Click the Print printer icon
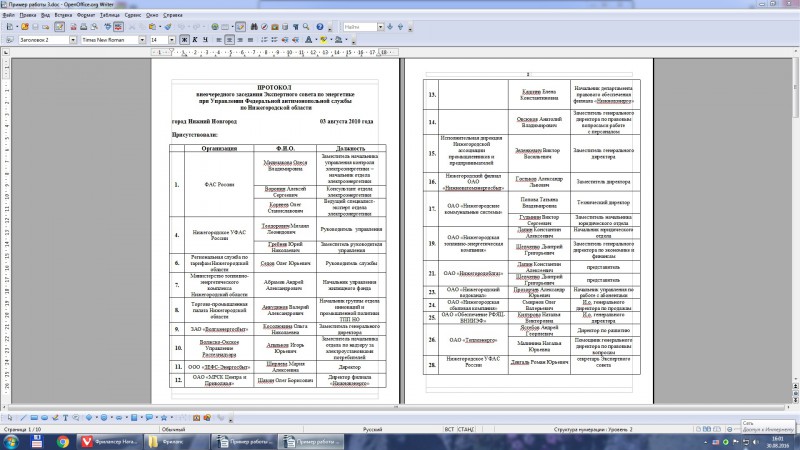Screen dimensions: 800x450 click(x=84, y=27)
